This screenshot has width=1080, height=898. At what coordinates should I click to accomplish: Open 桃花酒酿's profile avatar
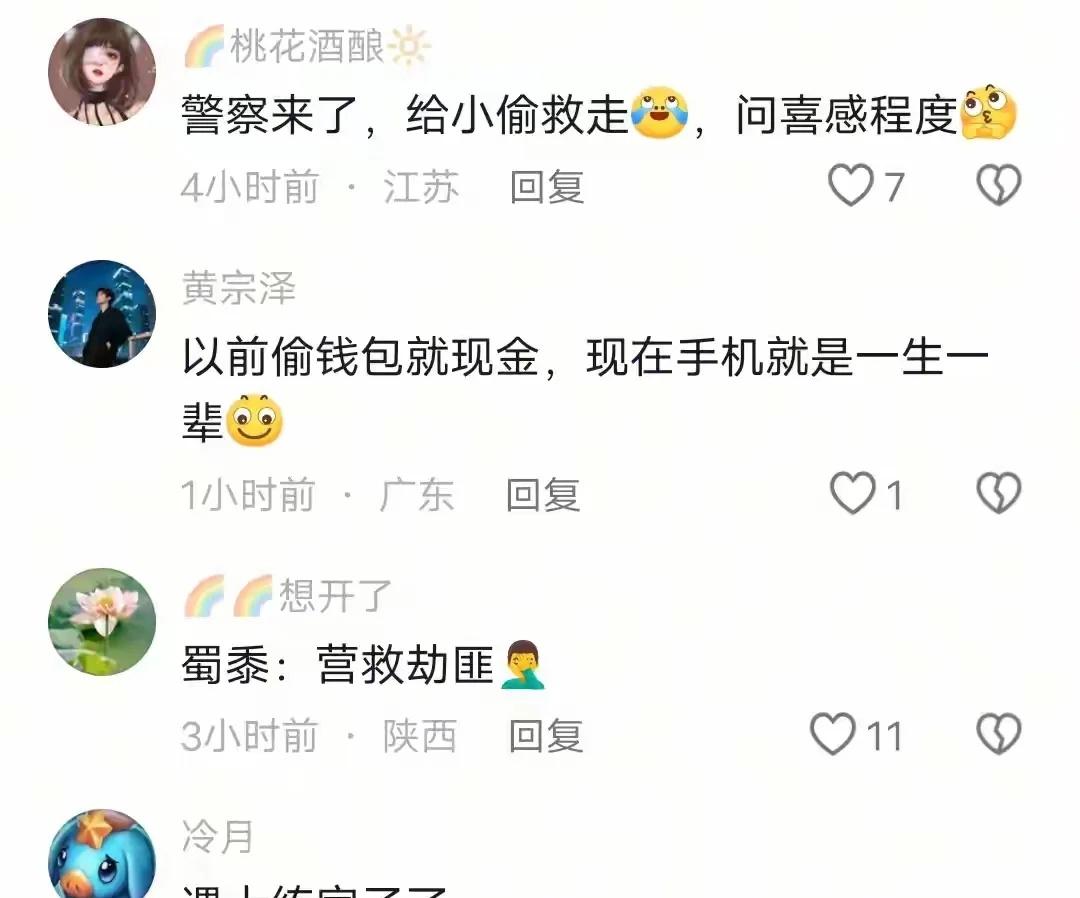[102, 72]
